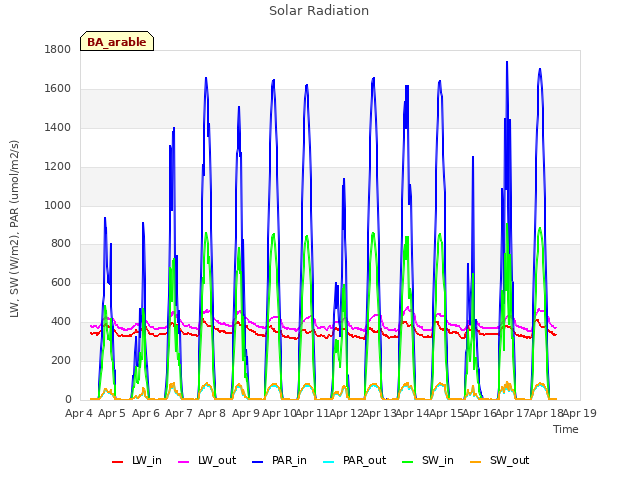Toggle the PAR_out legend label
The width and height of the screenshot is (640, 480).
coord(364,460)
